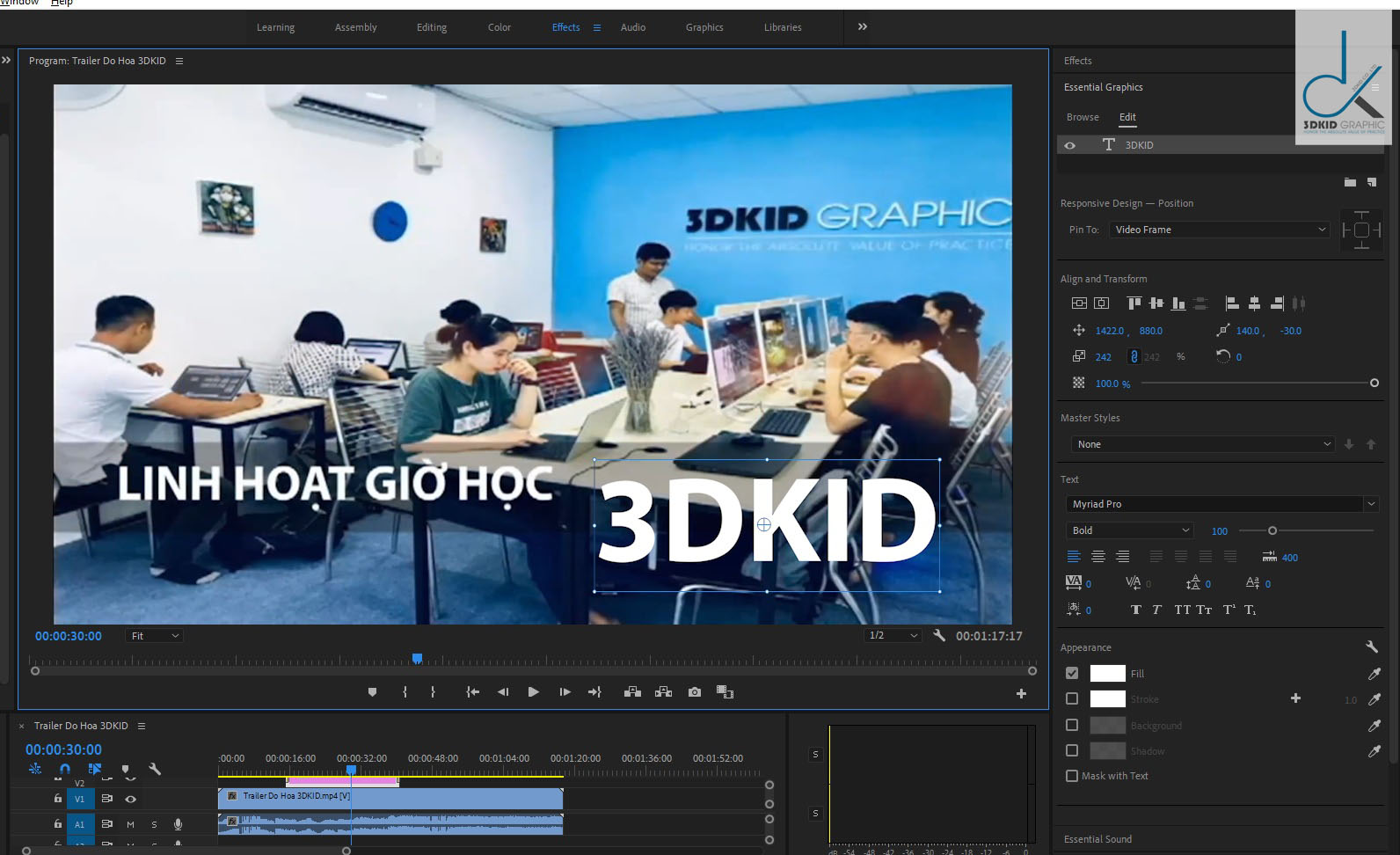Open Program monitor panel menu

tap(179, 61)
